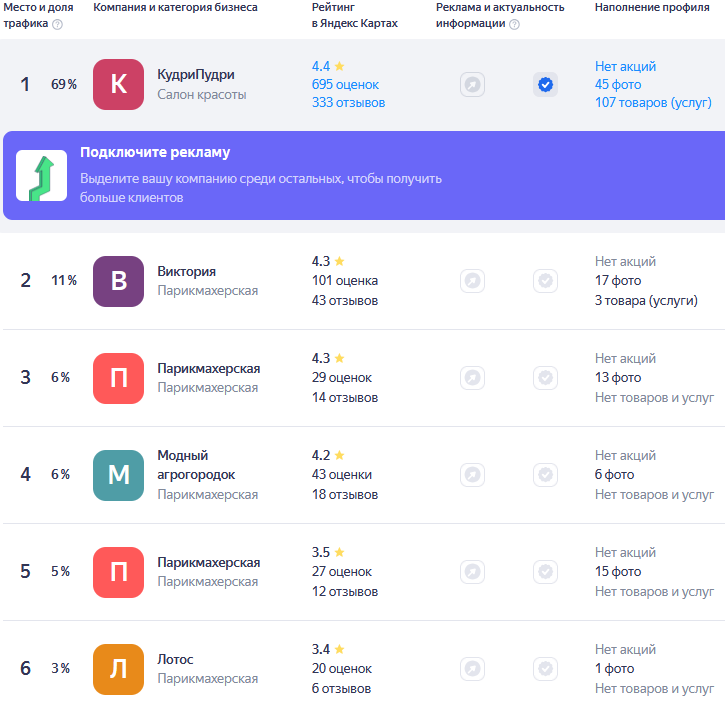Screen dimensions: 725x710
Task: Click the '20 оценок' text
Action: [341, 669]
